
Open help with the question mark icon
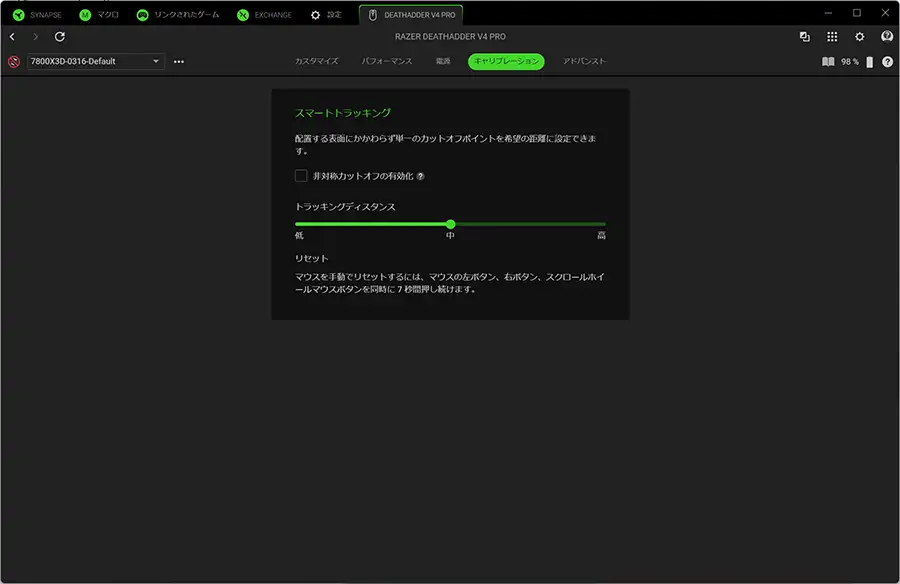click(x=887, y=61)
